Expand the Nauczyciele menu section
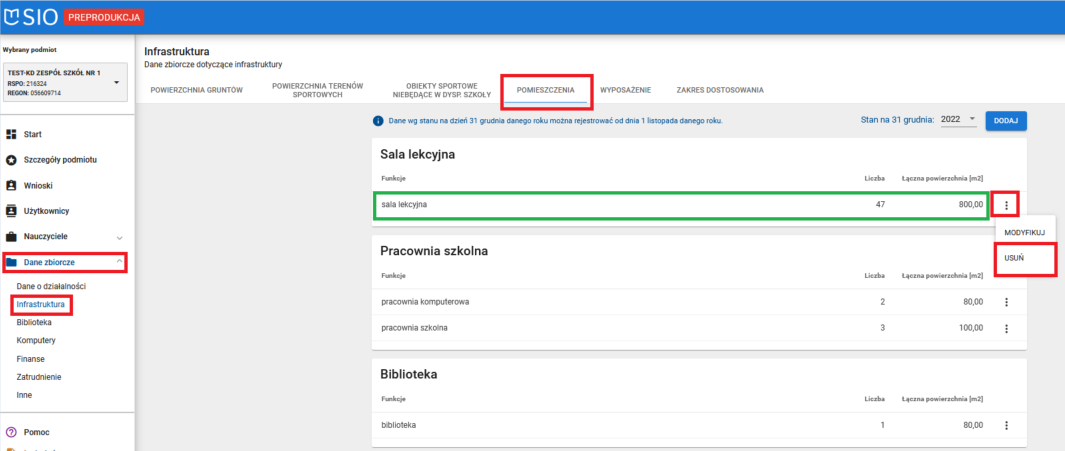 pyautogui.click(x=119, y=238)
